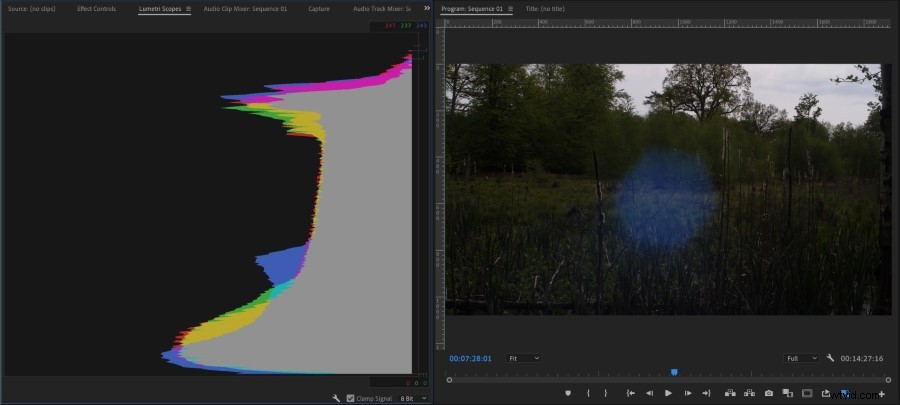Image resolution: width=900 pixels, height=405 pixels.
Task: Click the blue value 243 above the histogram
Action: [x=422, y=26]
